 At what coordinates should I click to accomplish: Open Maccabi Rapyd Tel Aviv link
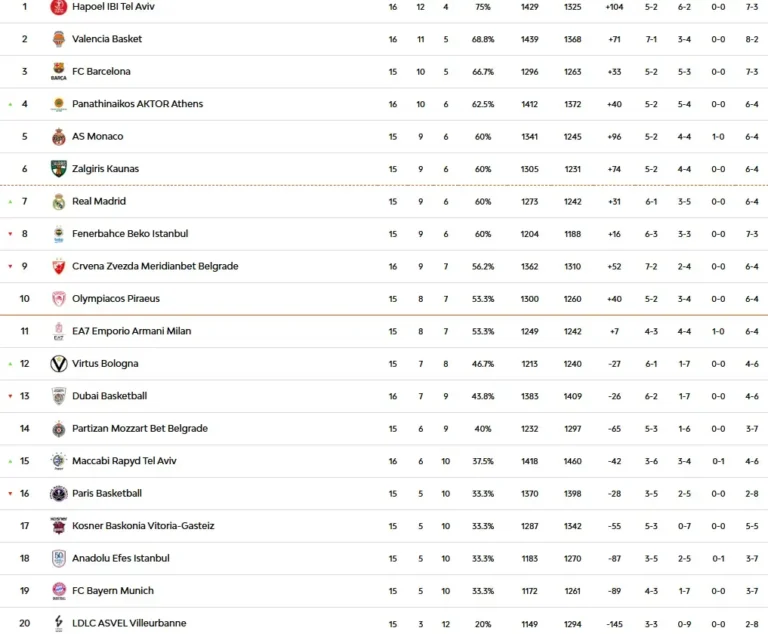124,461
